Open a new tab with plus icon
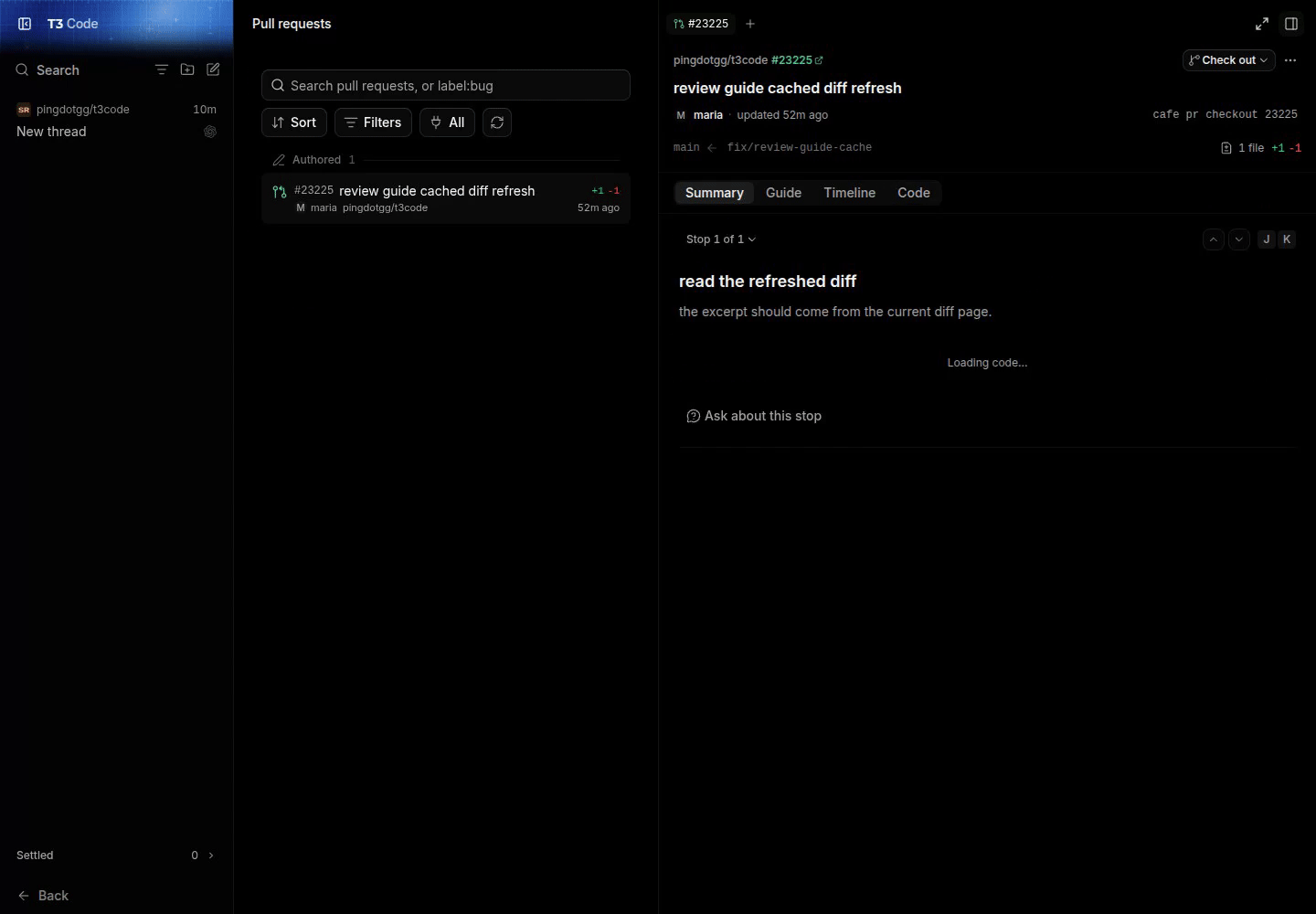Image resolution: width=1316 pixels, height=914 pixels. [x=750, y=24]
